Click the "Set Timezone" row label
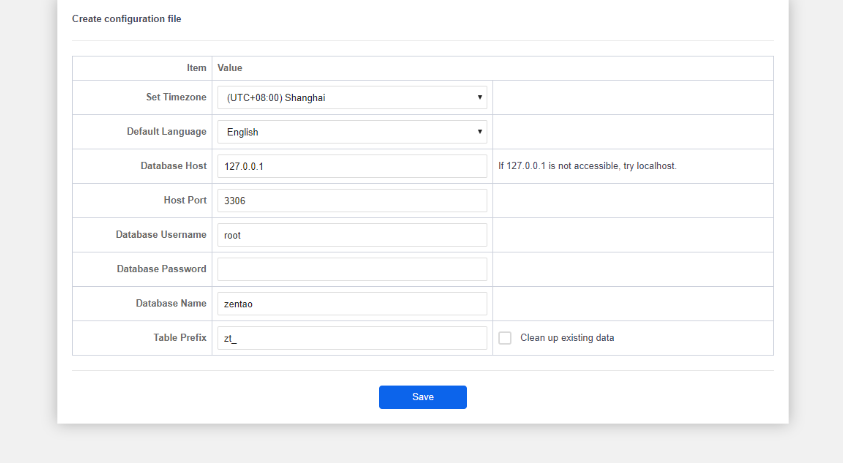Screen dimensions: 843x463 pos(176,98)
